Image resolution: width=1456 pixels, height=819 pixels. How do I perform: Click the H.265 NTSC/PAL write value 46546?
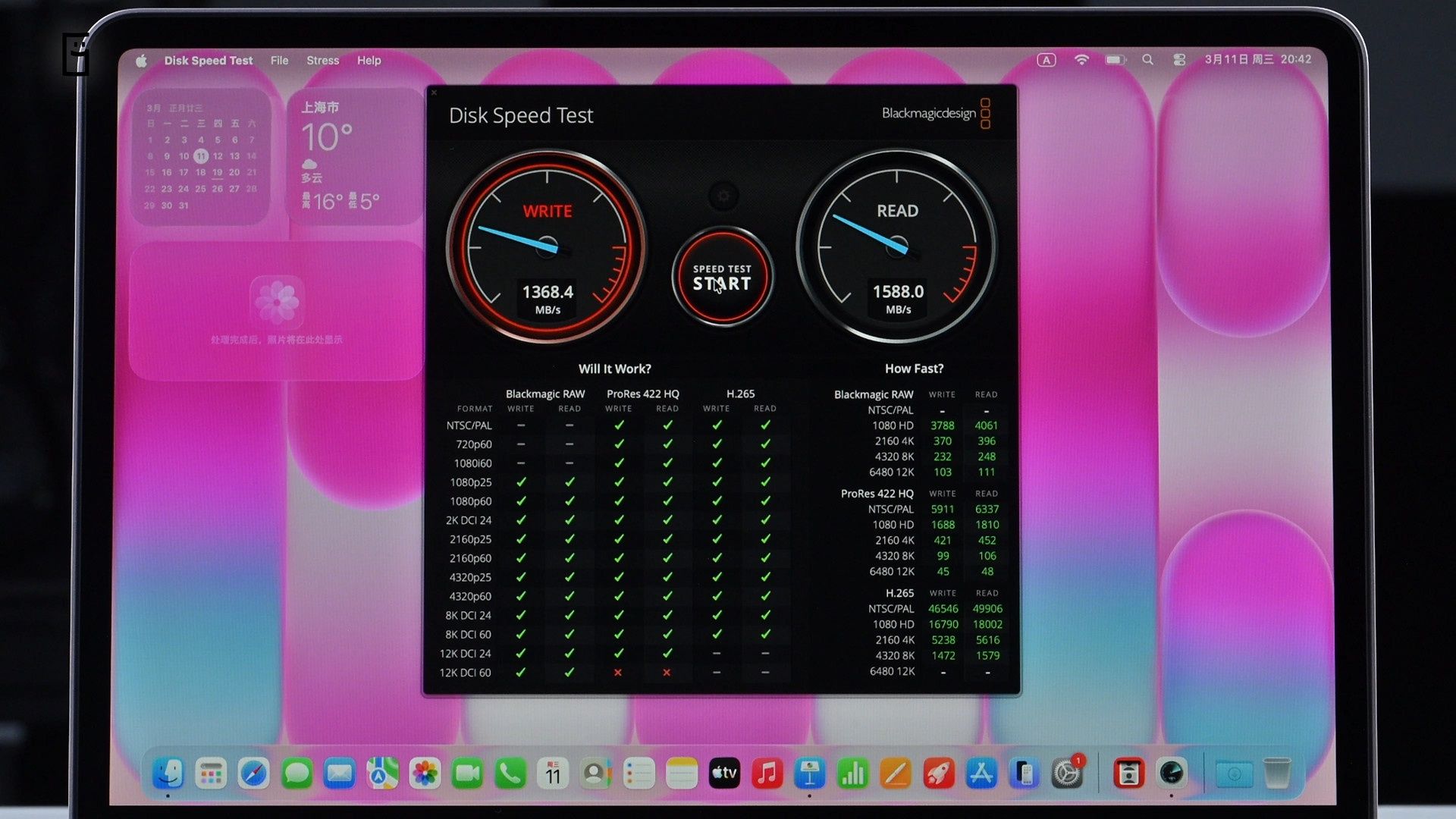(943, 609)
